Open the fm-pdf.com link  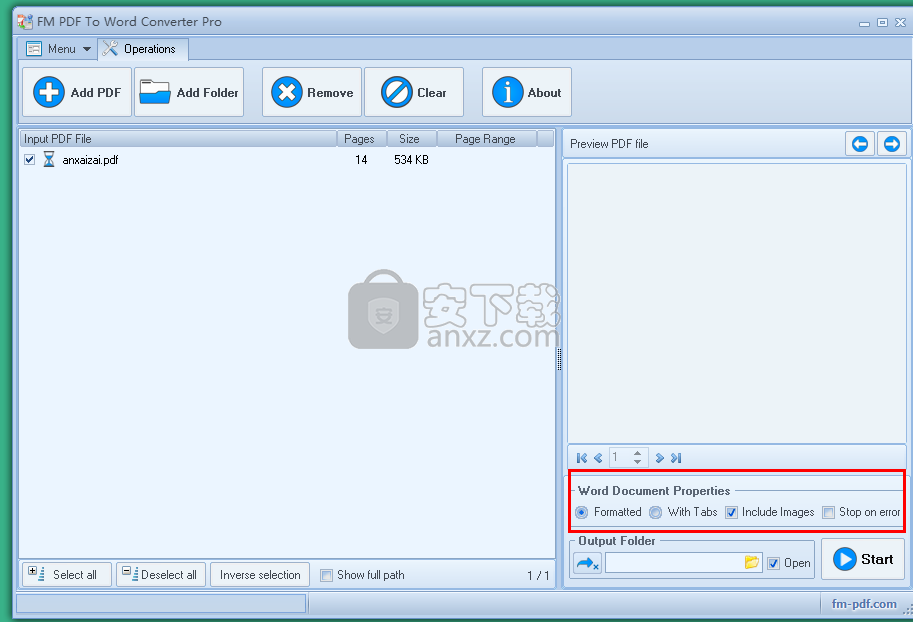coord(864,604)
